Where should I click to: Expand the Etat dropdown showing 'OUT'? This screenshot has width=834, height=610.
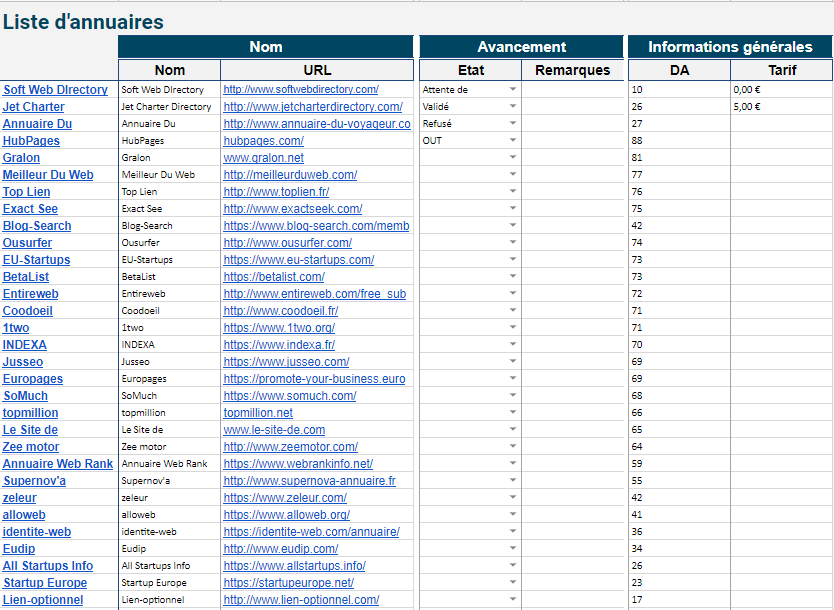(x=513, y=141)
